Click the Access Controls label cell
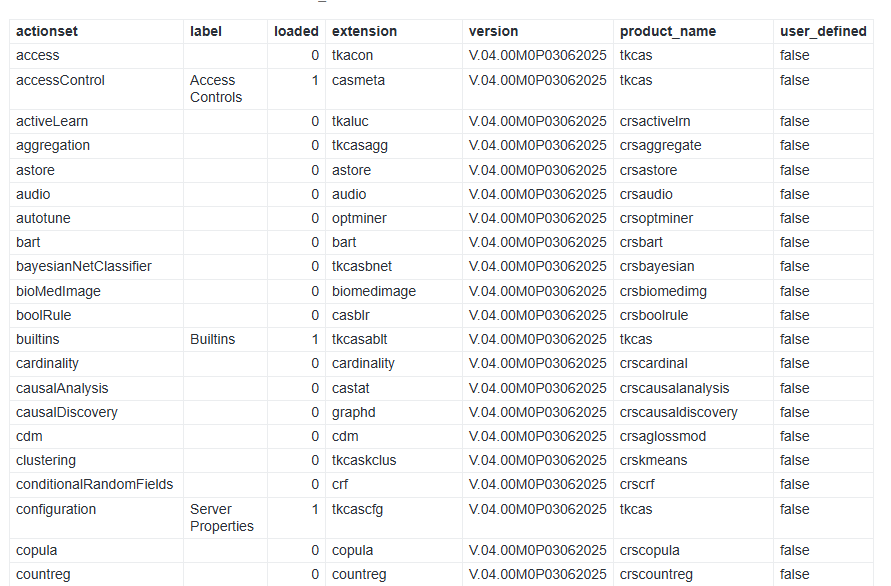The width and height of the screenshot is (891, 586). point(216,88)
